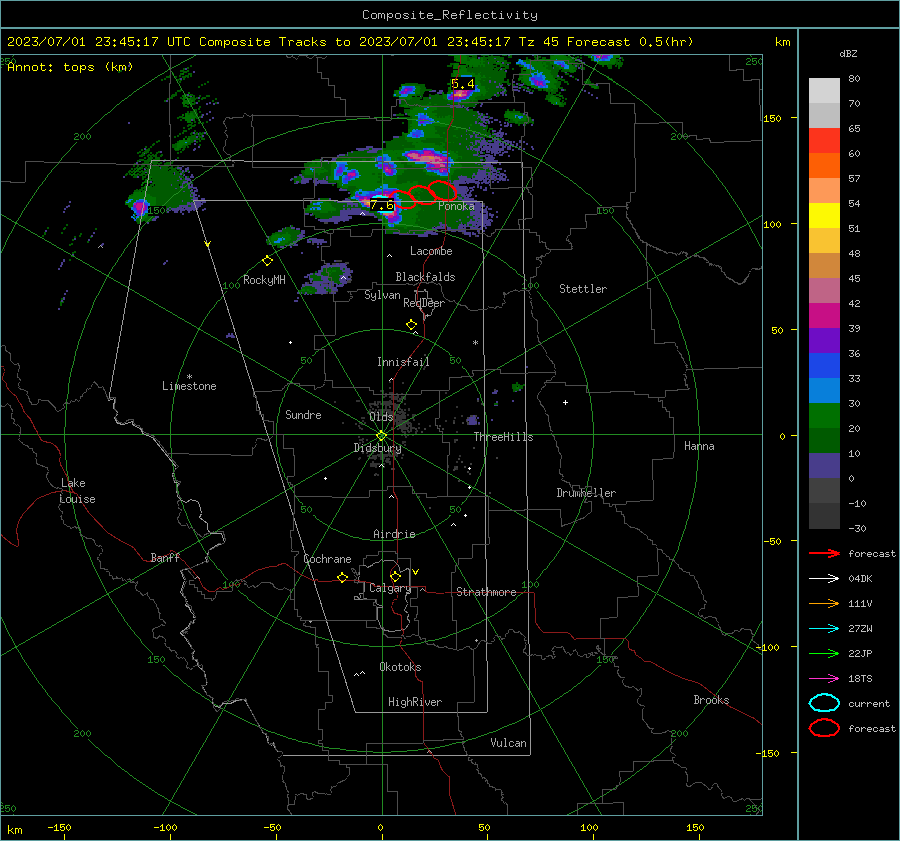Screen dimensions: 900x841
Task: Click the Hanna label
Action: click(x=699, y=446)
